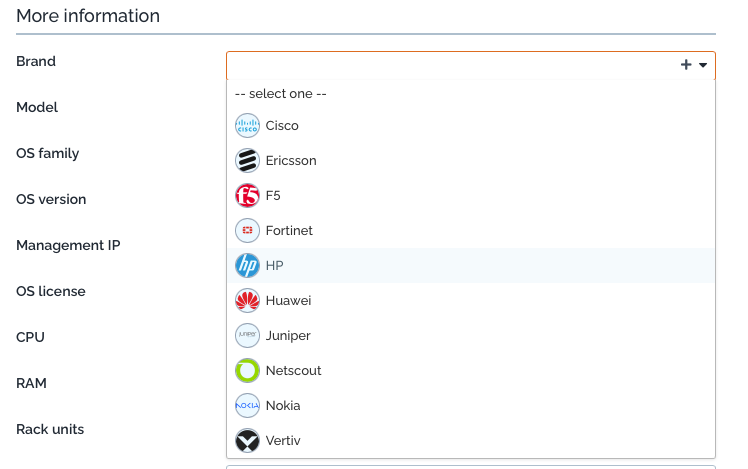Click the red F5 logo icon
Viewport: 748px width, 469px height.
point(247,196)
